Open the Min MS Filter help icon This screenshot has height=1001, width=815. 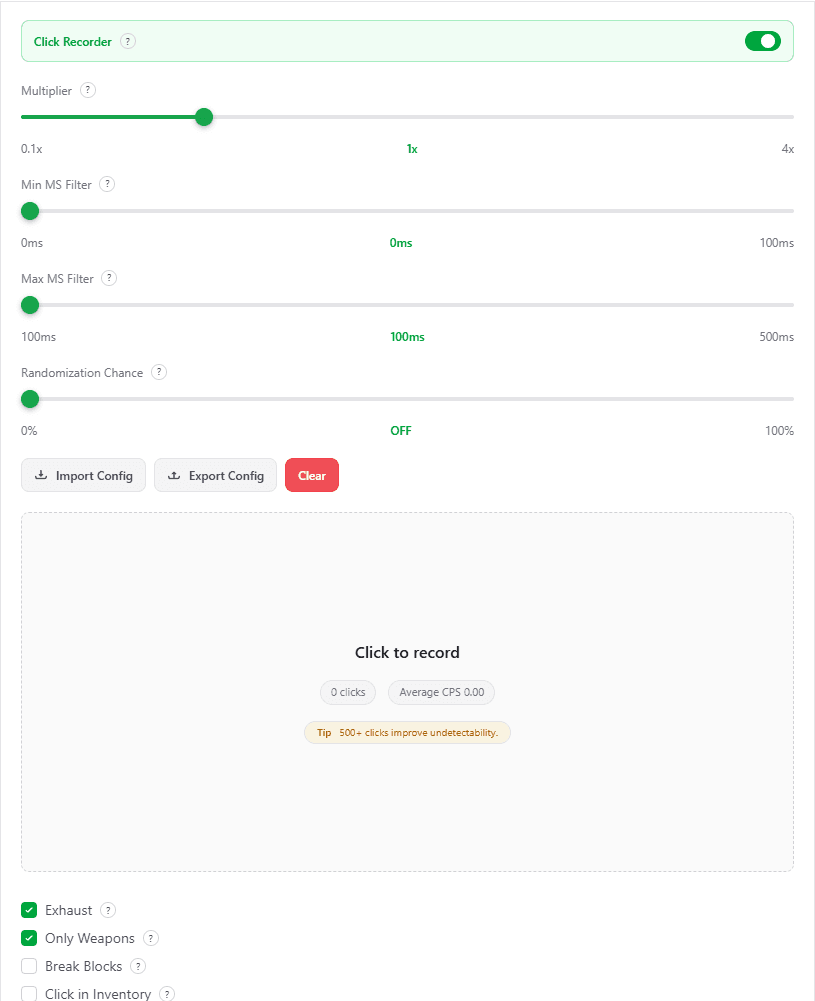[107, 184]
